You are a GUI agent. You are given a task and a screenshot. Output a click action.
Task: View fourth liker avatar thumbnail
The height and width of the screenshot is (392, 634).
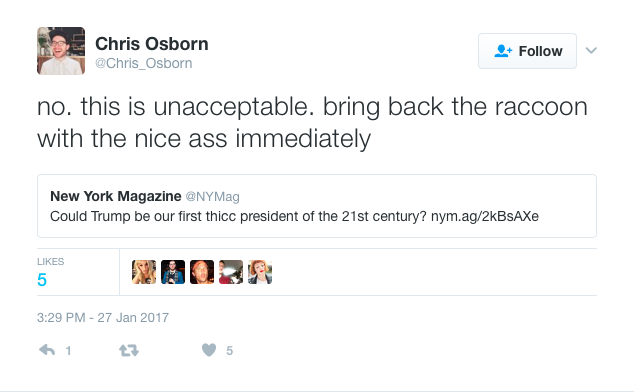[x=231, y=272]
